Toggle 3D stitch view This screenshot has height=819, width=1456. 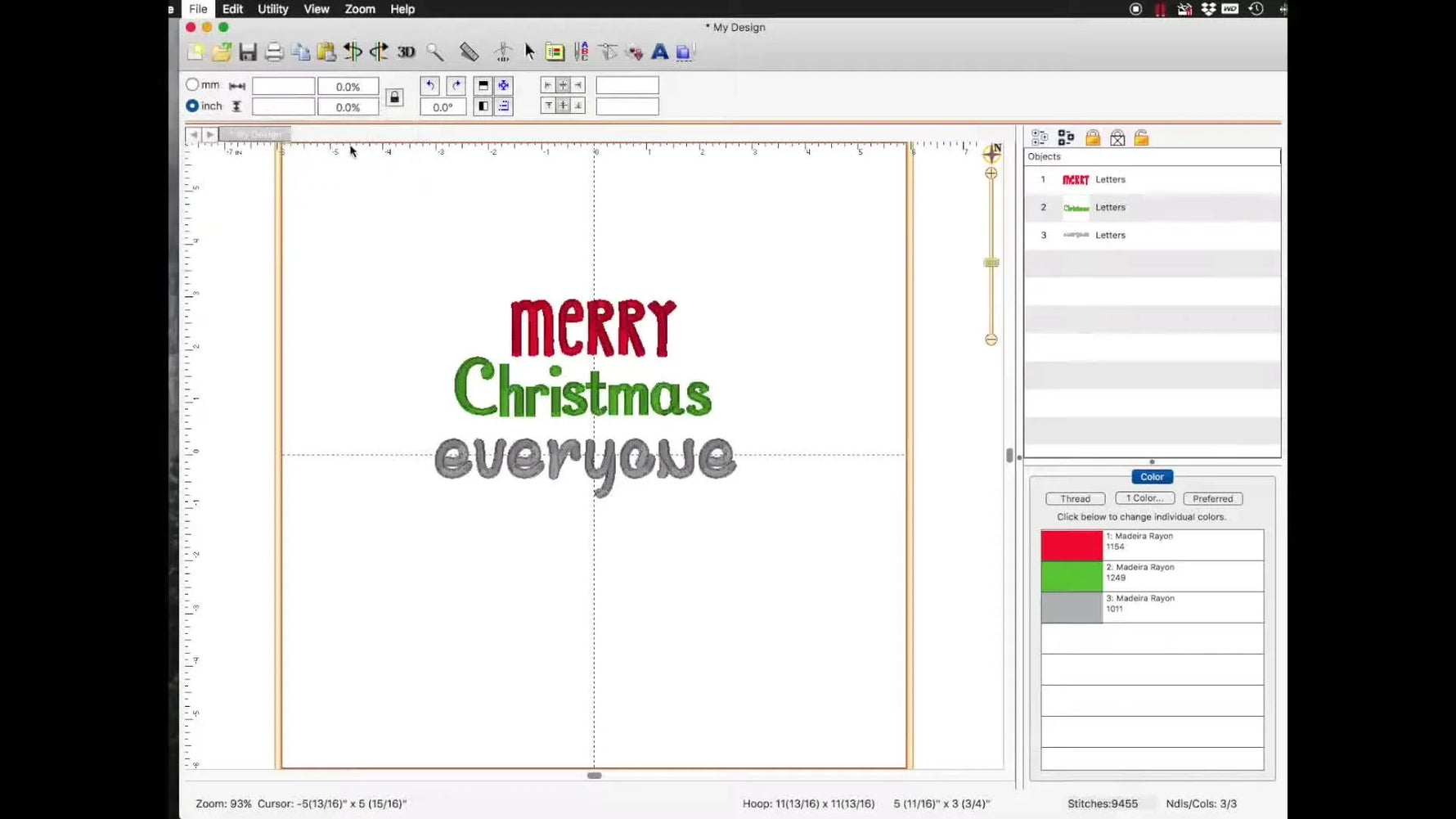[406, 52]
